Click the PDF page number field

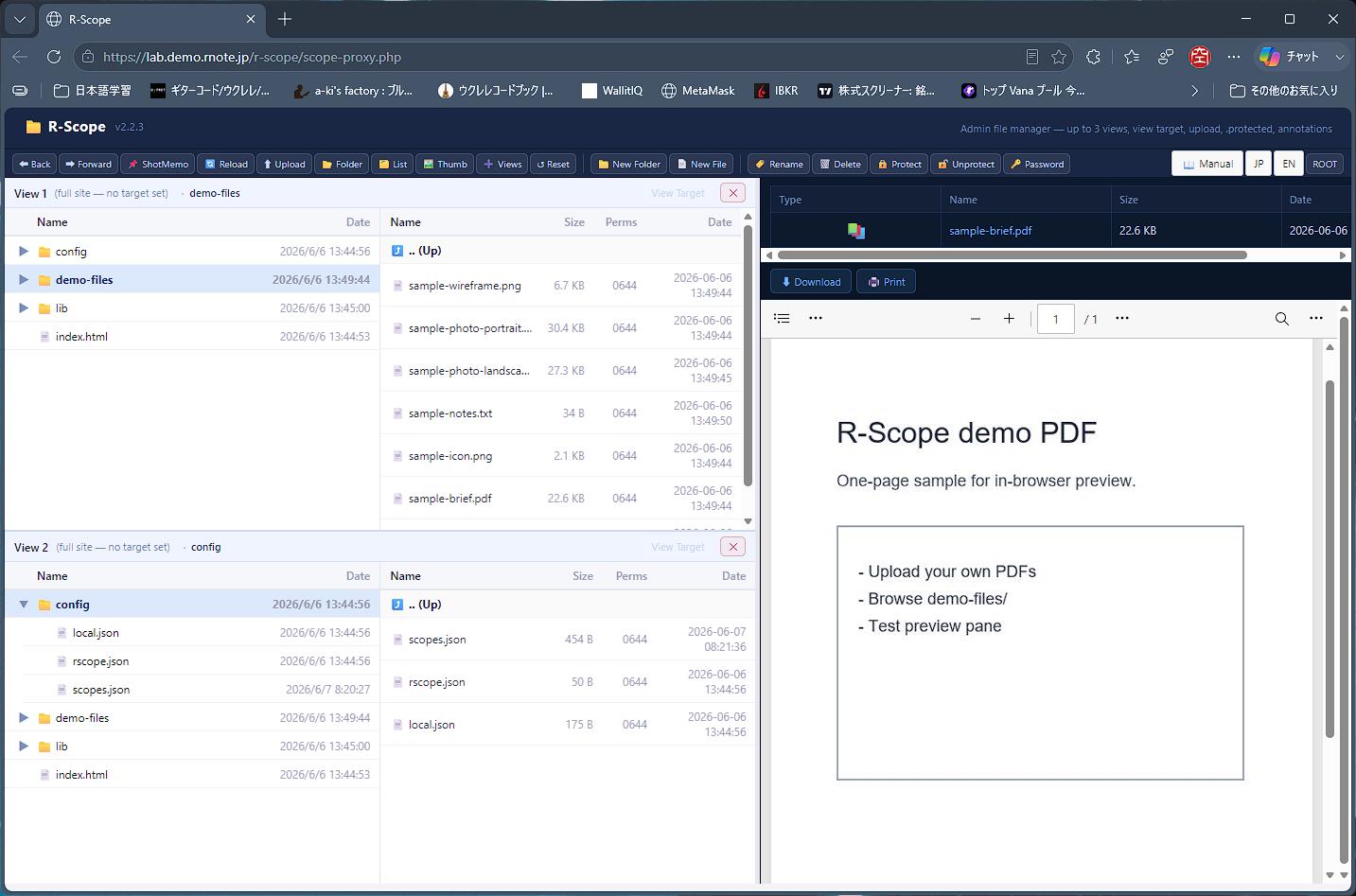tap(1056, 319)
